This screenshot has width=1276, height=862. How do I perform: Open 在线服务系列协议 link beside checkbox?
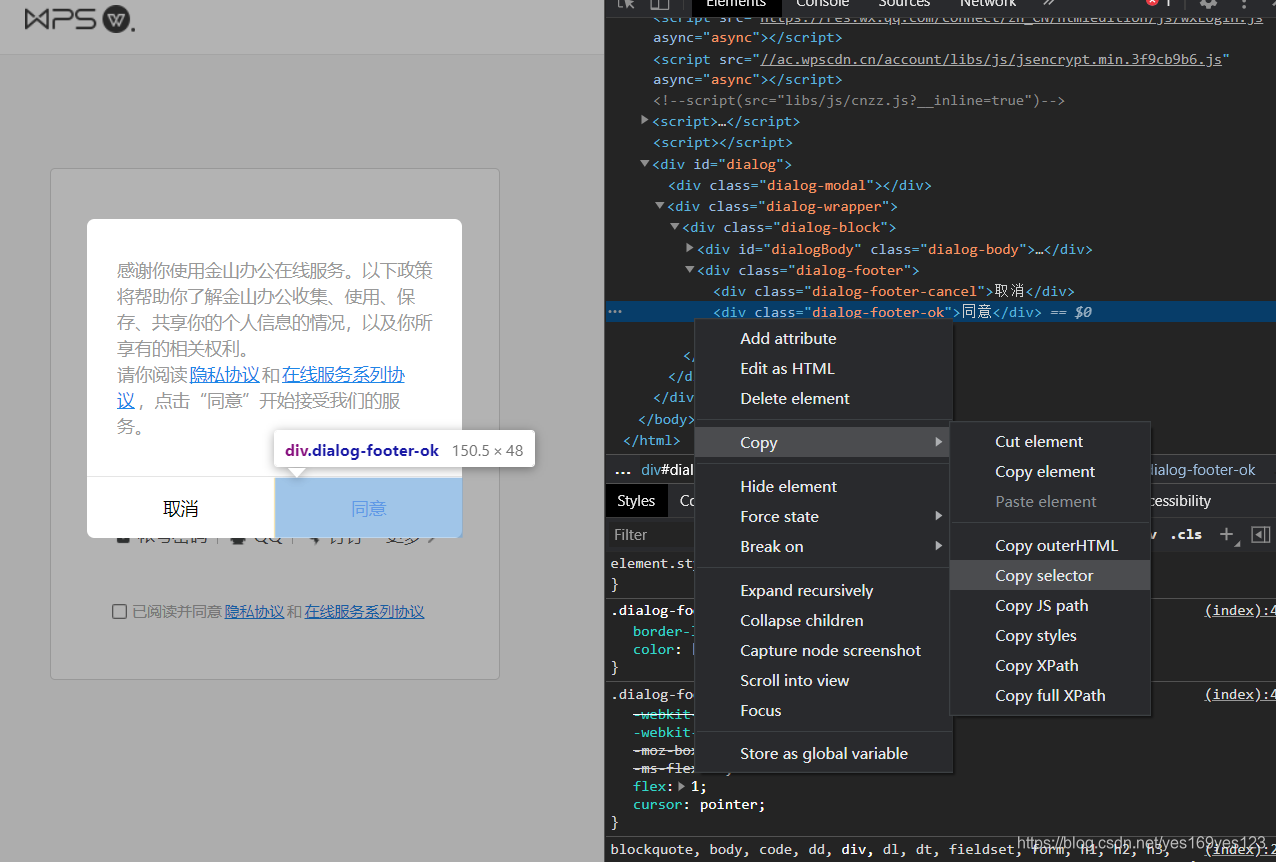pos(364,612)
